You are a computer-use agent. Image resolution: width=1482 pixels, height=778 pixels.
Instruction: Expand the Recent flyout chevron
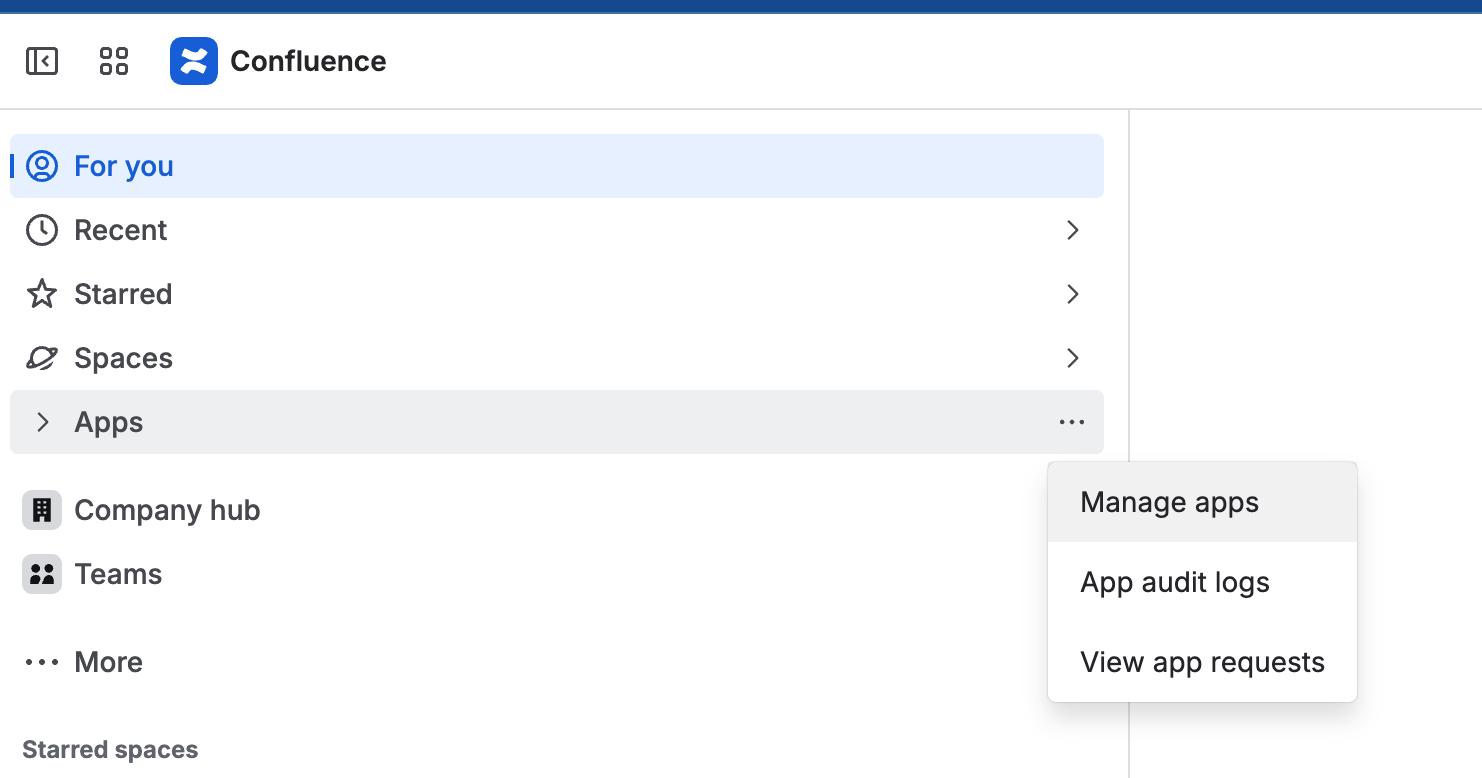[x=1072, y=230]
